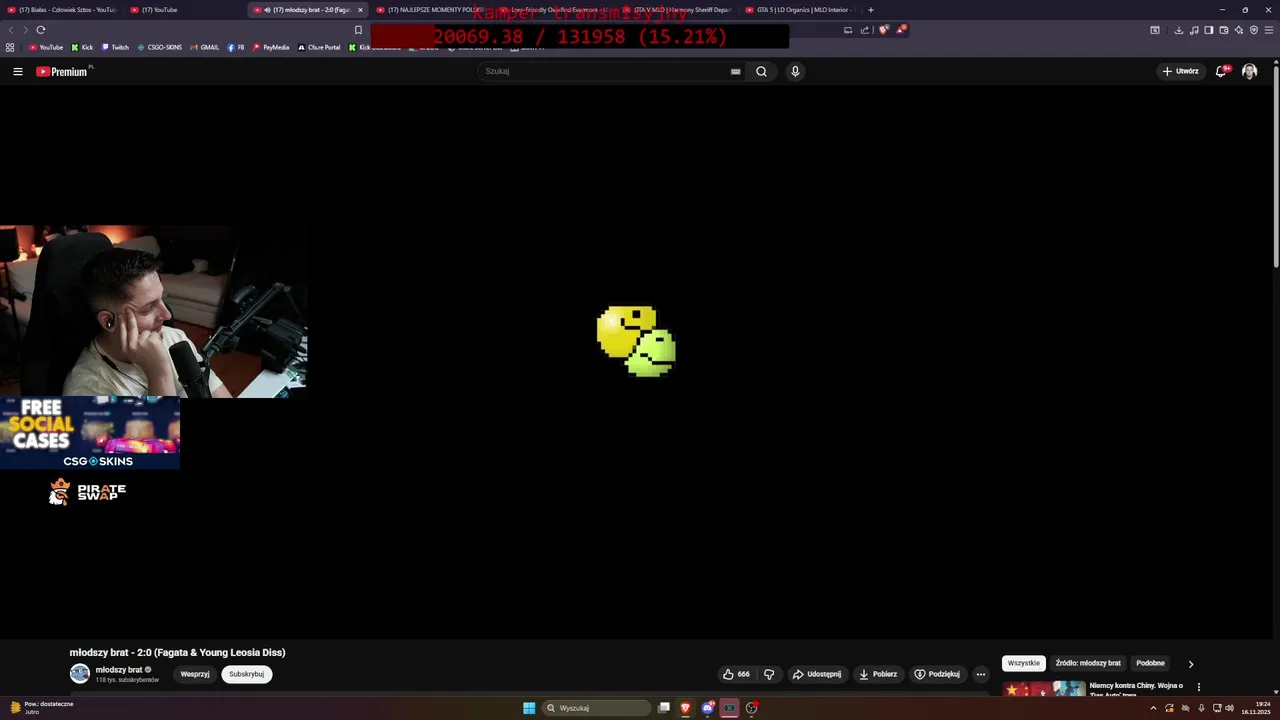Switch to Białas - Człowiek Sztos tab
This screenshot has width=1280, height=720.
[x=62, y=10]
